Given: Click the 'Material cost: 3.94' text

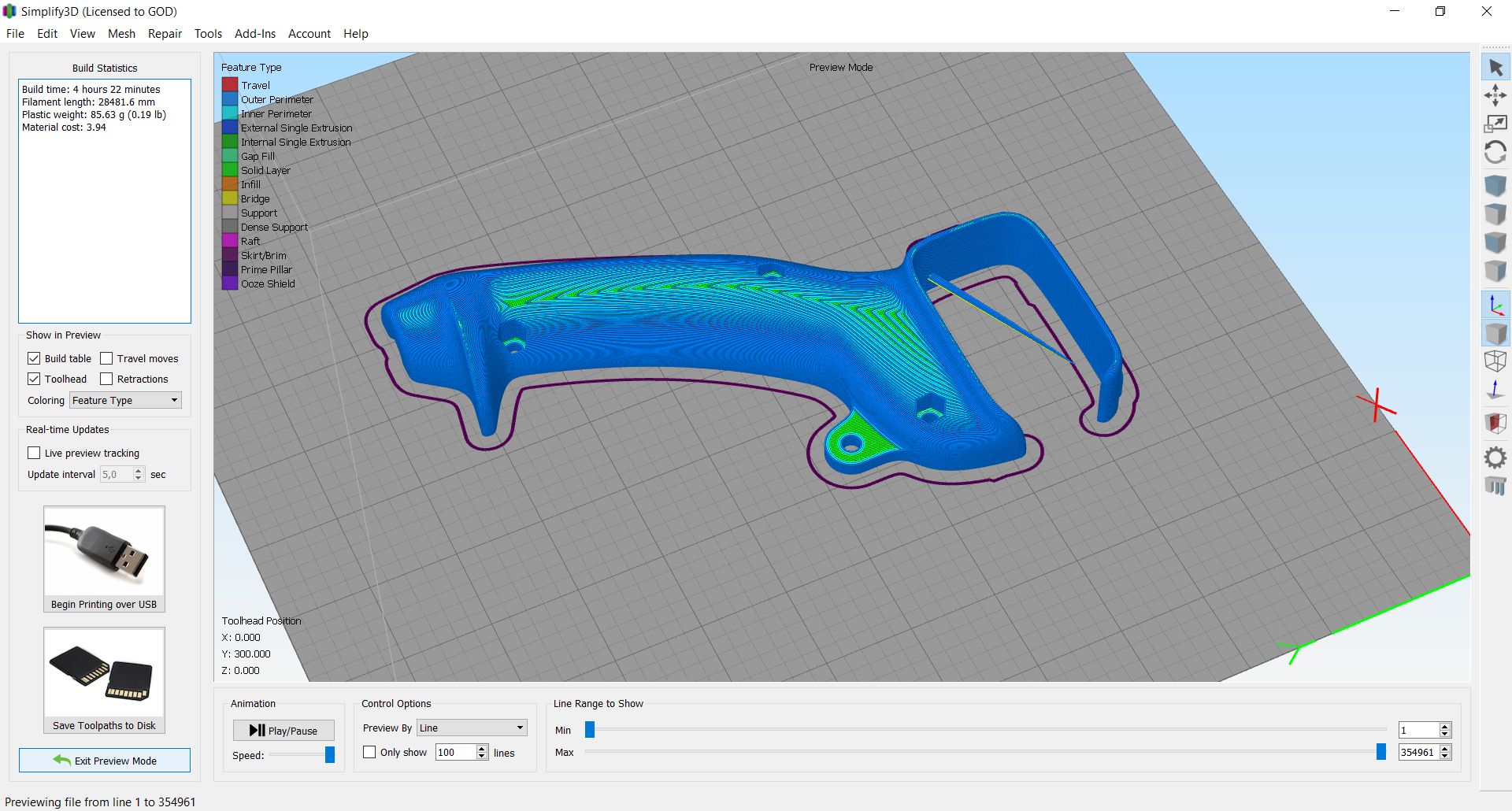Looking at the screenshot, I should [64, 128].
